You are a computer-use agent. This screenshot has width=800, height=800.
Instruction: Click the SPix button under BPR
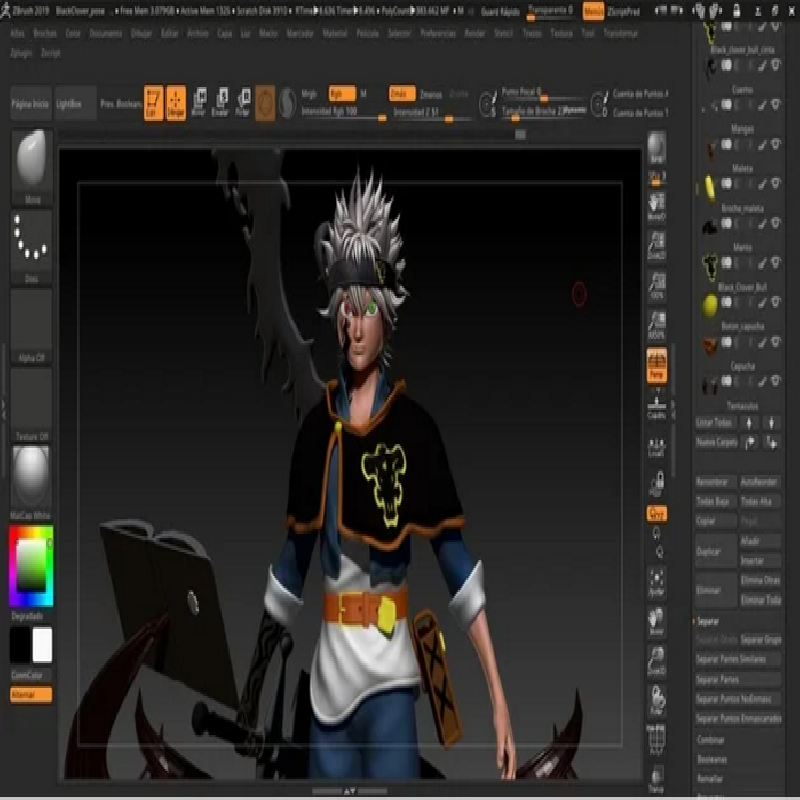click(x=657, y=178)
